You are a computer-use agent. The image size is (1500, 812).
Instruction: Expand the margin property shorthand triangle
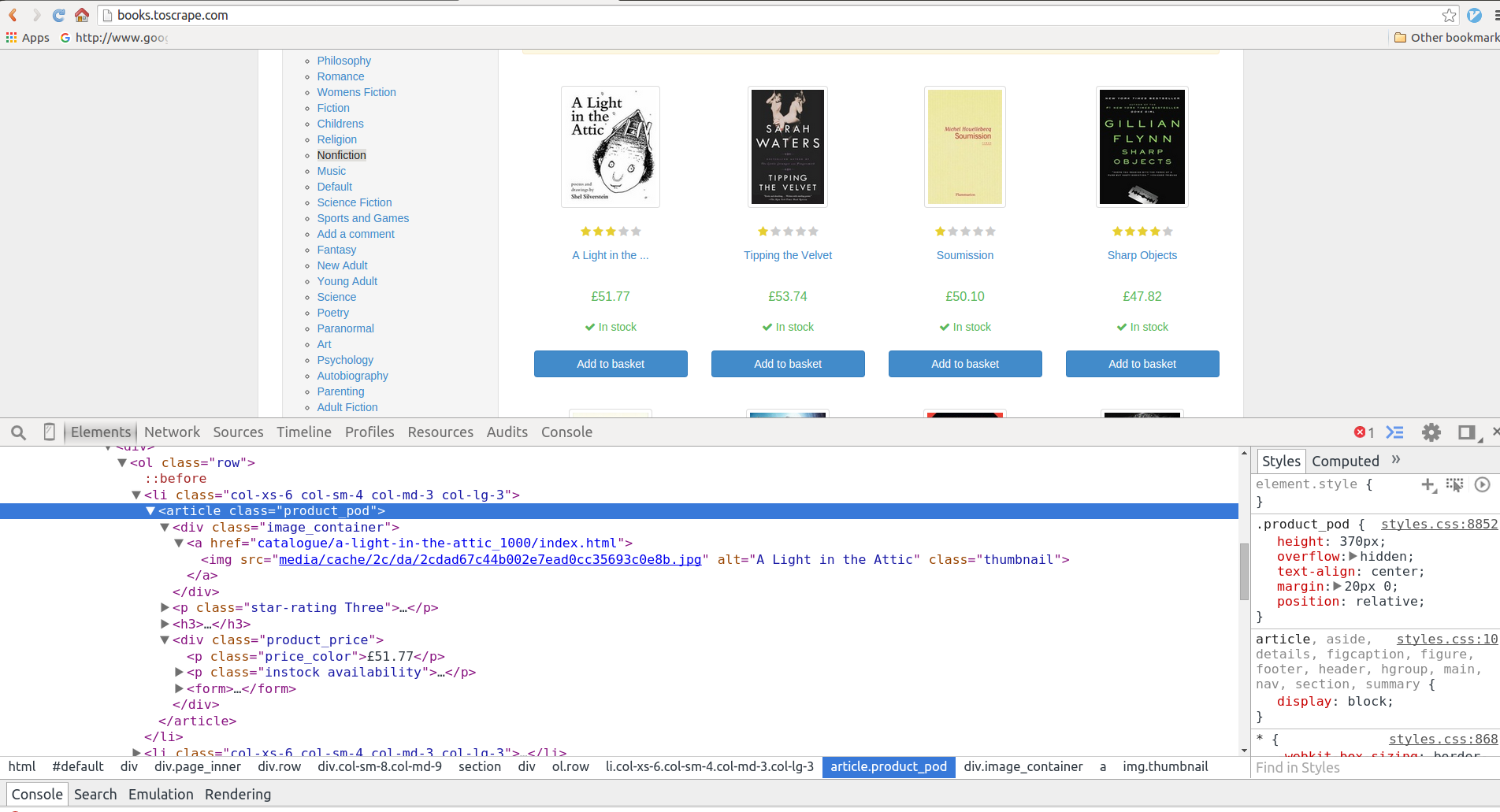[x=1337, y=587]
